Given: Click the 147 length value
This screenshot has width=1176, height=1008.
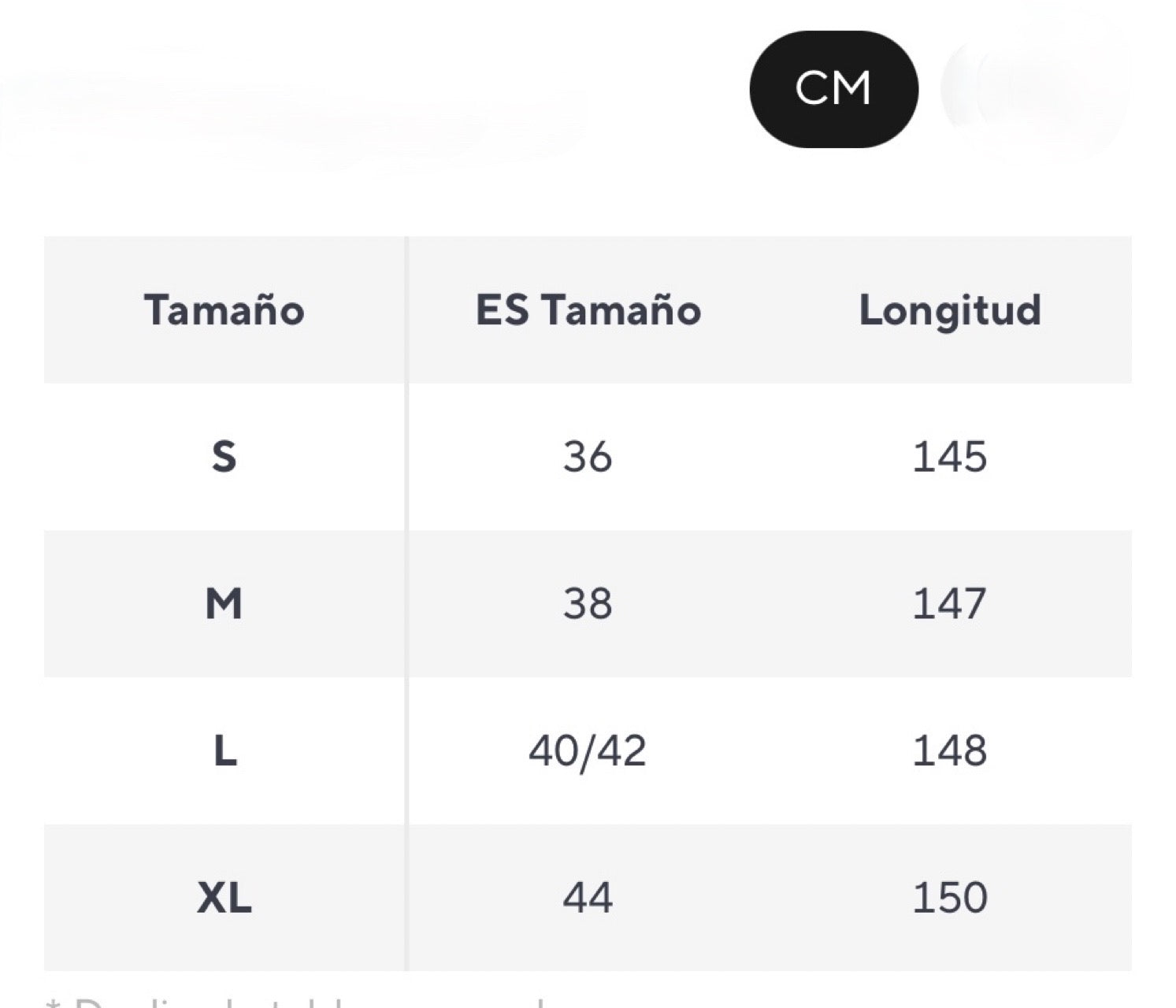Looking at the screenshot, I should tap(949, 604).
